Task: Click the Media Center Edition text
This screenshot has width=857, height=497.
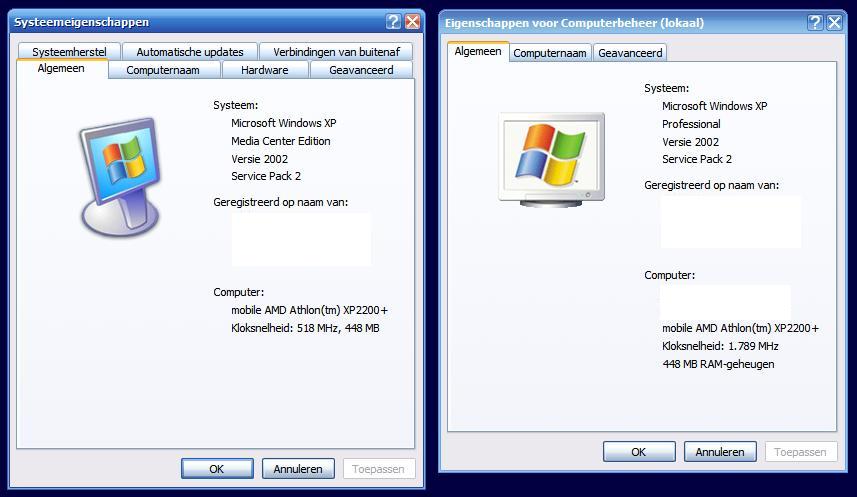Action: coord(280,141)
